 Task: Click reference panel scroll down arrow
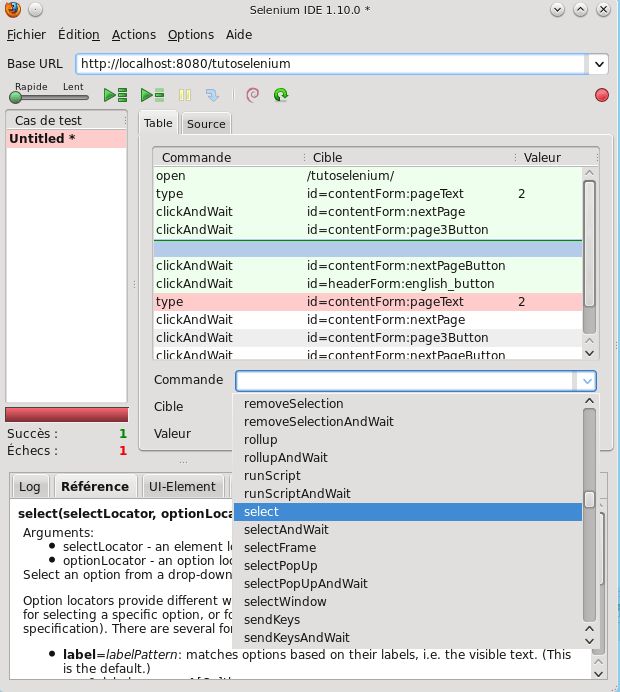point(598,674)
